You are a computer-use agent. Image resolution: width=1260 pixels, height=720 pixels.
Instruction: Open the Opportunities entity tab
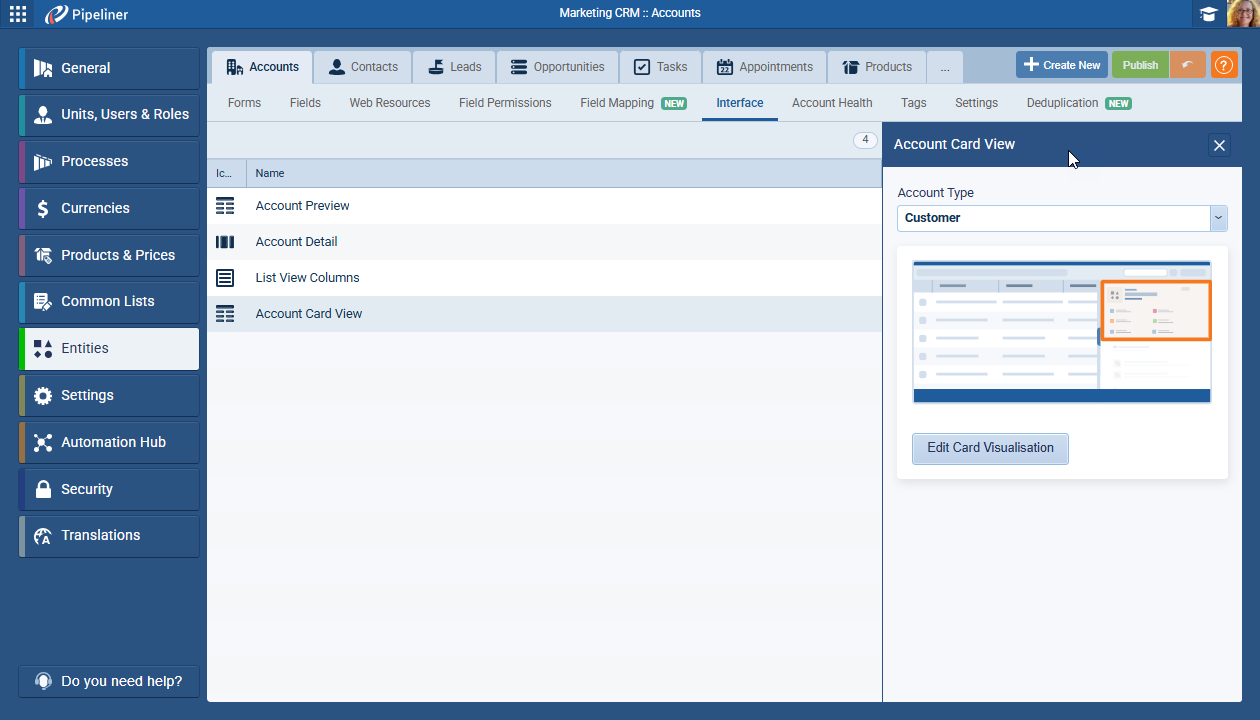coord(557,67)
